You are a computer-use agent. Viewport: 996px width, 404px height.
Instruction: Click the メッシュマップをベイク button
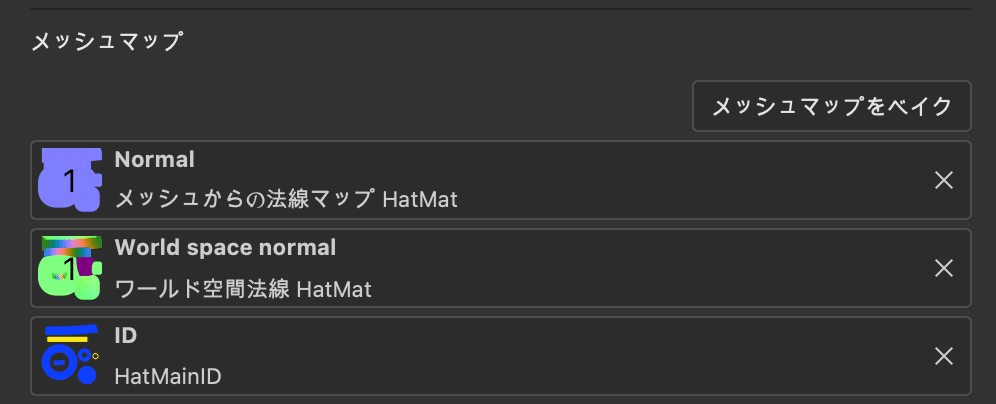click(831, 106)
